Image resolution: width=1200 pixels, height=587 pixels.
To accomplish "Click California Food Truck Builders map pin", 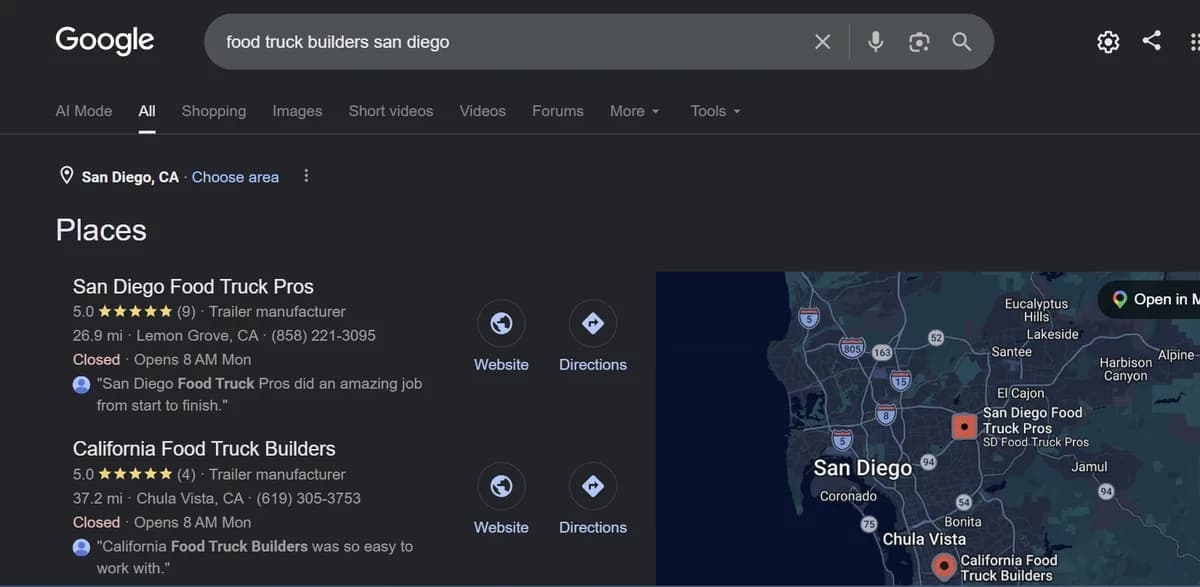I will [942, 568].
